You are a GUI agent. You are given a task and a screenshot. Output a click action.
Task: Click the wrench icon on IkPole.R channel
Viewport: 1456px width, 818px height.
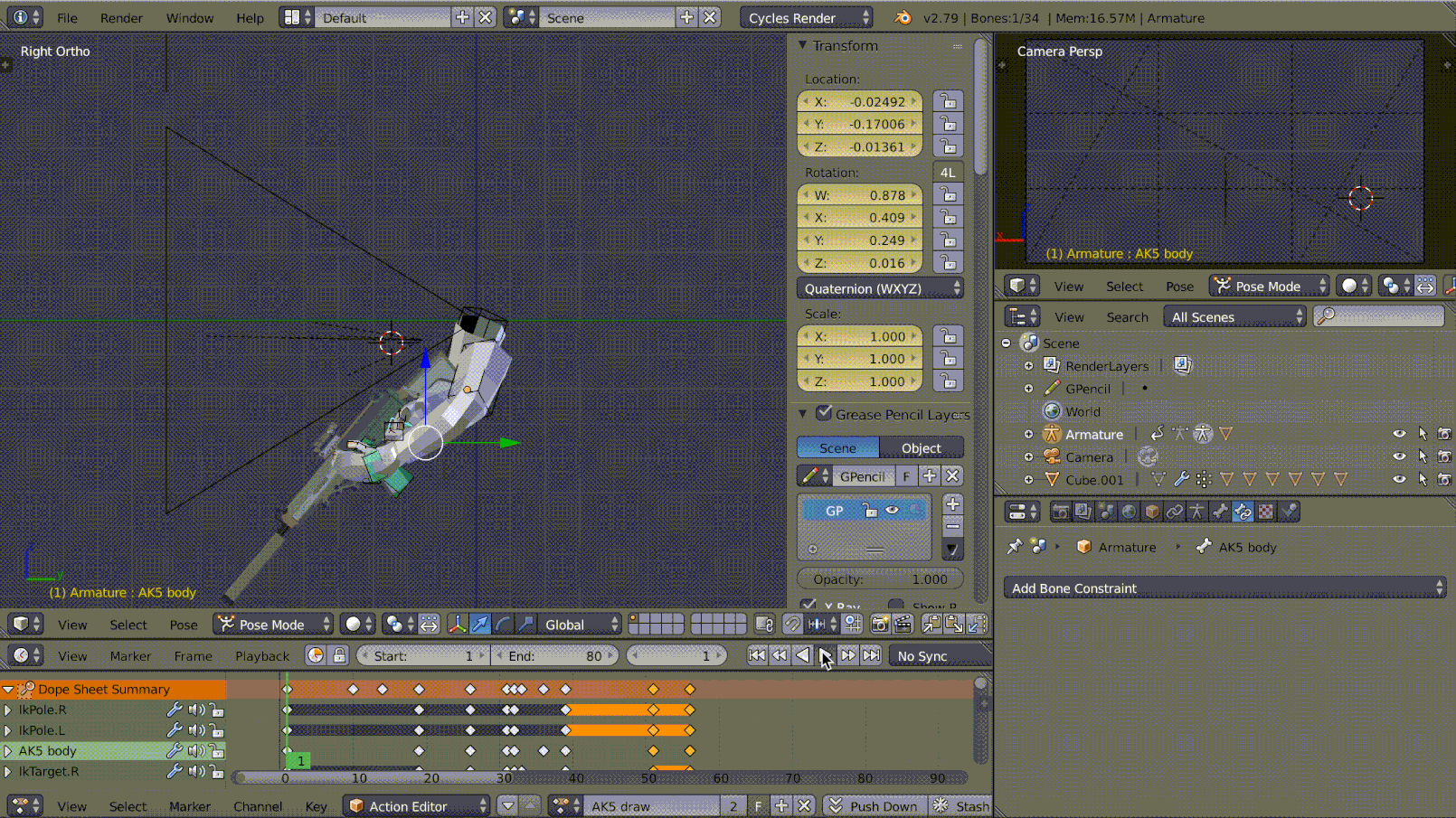(175, 710)
